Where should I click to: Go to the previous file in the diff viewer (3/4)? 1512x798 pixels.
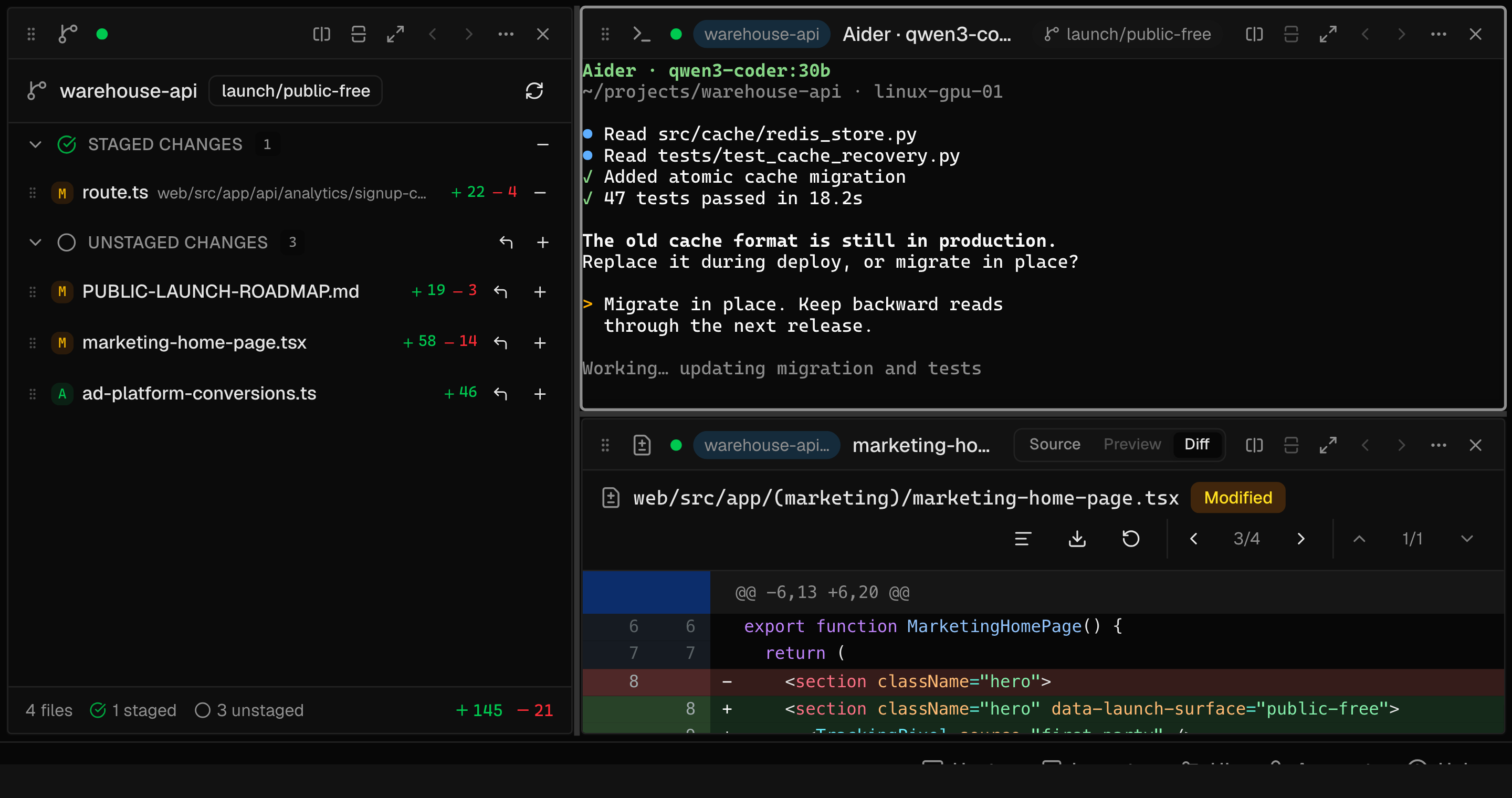pos(1193,539)
